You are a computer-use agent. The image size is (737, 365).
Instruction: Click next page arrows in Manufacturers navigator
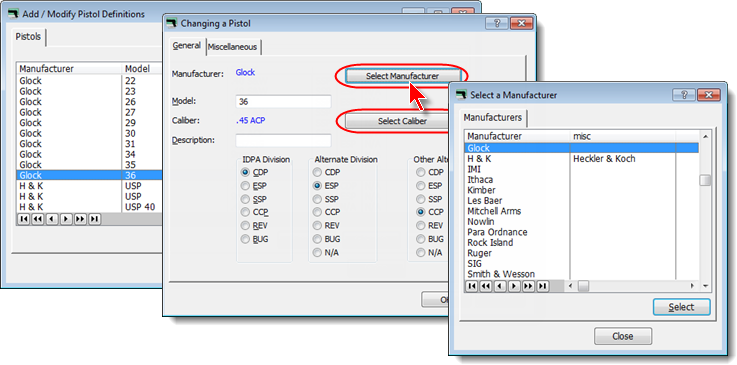pos(528,286)
